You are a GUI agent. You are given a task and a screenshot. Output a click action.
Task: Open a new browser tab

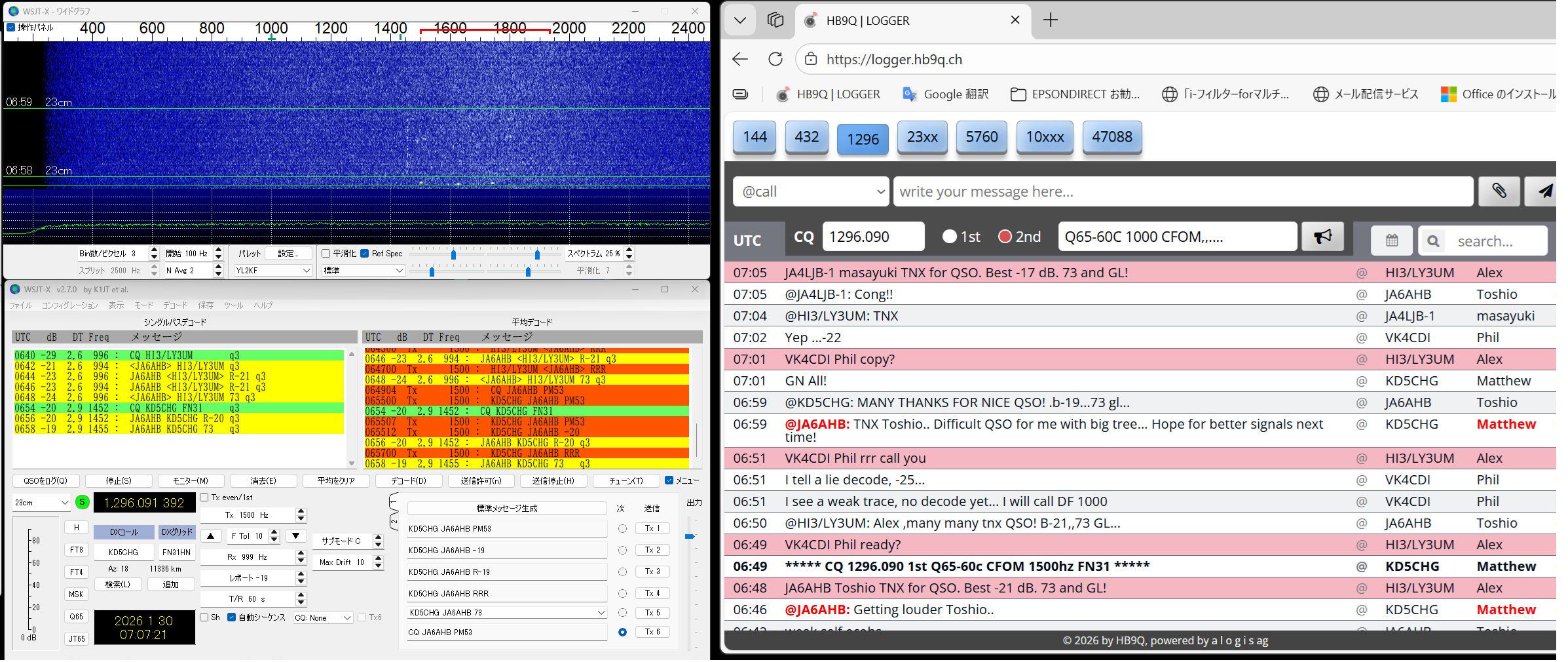1051,20
